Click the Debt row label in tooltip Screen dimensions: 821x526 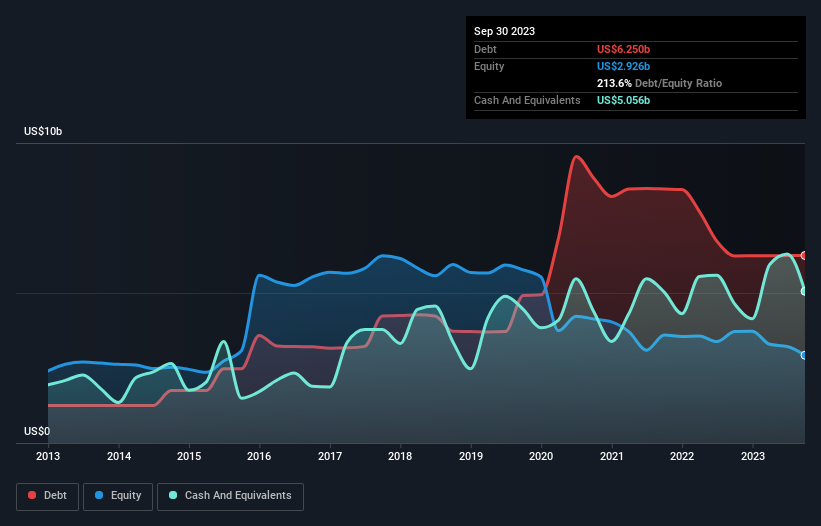pos(485,49)
